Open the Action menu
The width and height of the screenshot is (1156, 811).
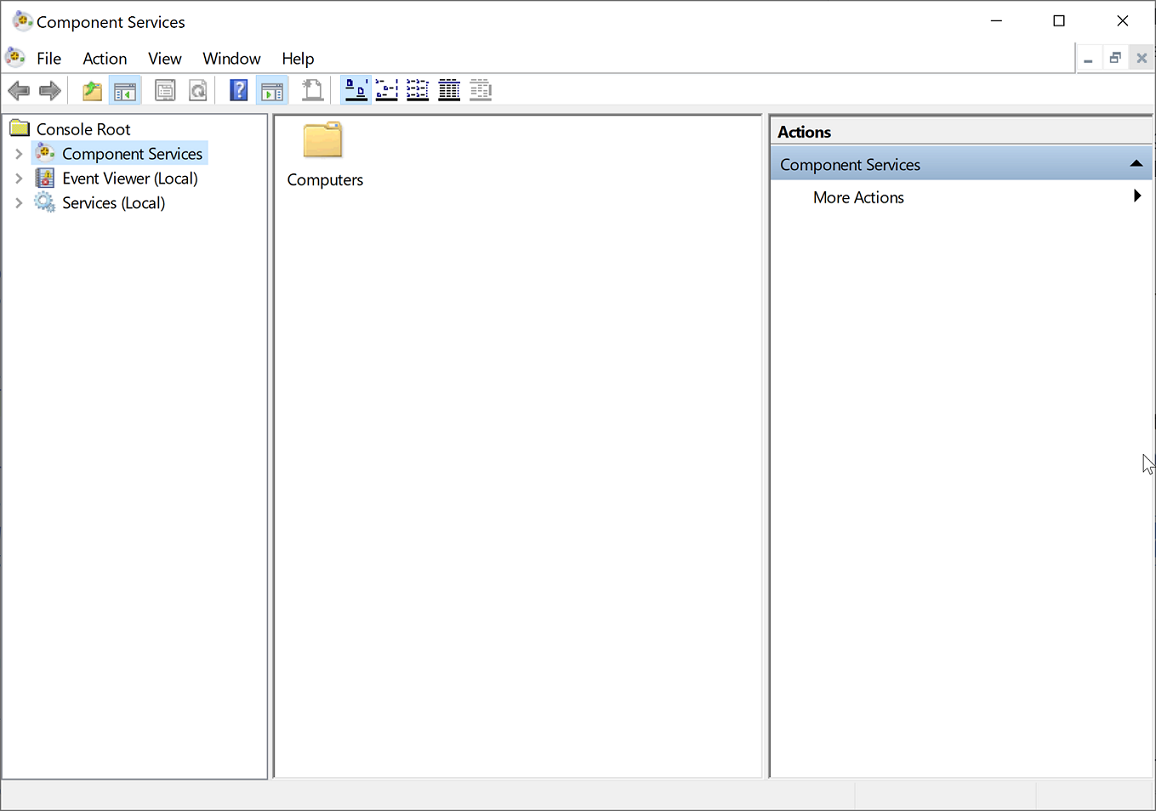pyautogui.click(x=104, y=58)
